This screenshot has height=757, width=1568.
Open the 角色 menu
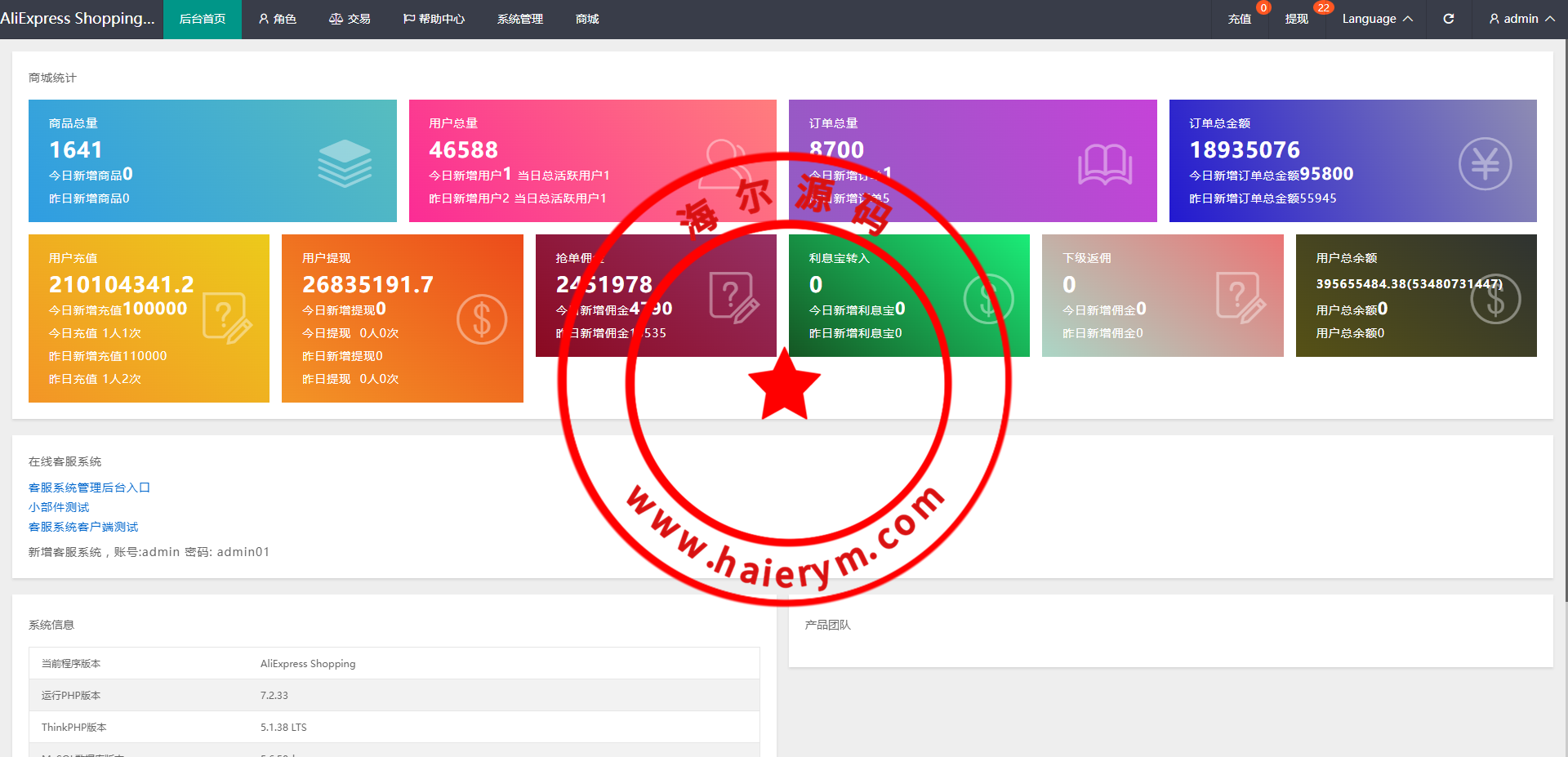pyautogui.click(x=277, y=19)
